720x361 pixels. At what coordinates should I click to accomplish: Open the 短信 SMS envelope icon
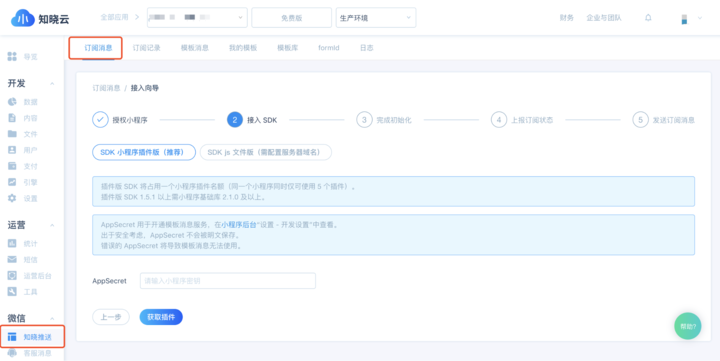[x=12, y=259]
